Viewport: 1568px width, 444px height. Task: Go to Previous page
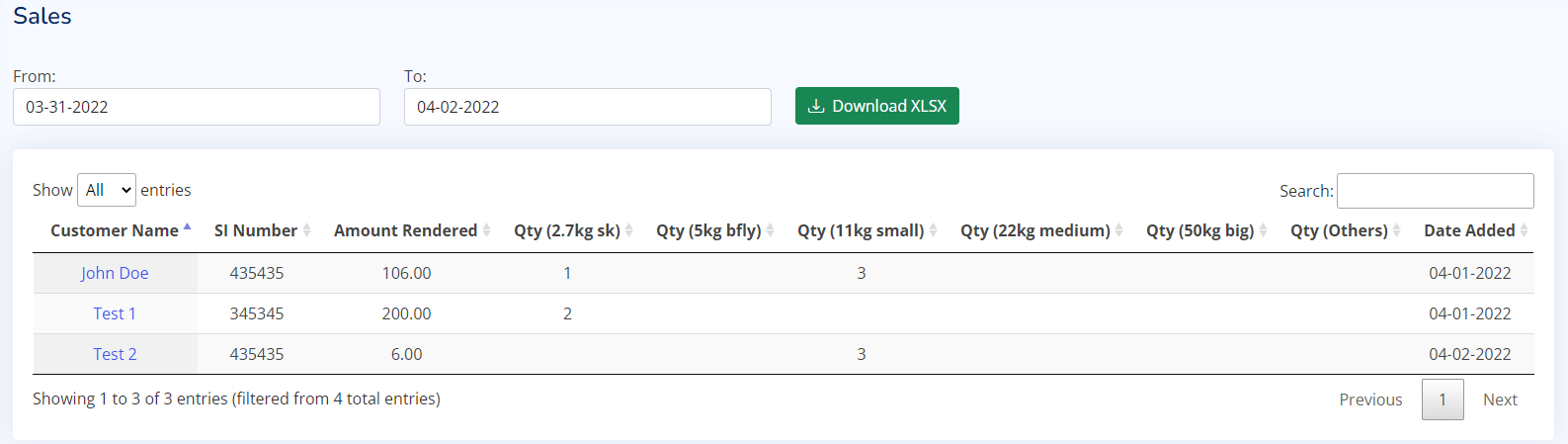tap(1370, 400)
